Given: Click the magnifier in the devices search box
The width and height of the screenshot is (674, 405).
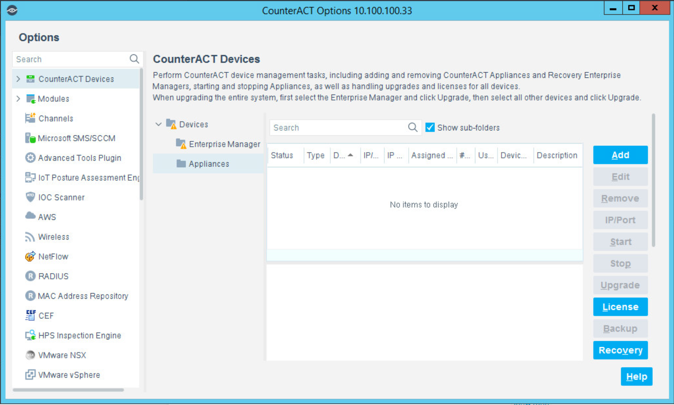Looking at the screenshot, I should 413,127.
